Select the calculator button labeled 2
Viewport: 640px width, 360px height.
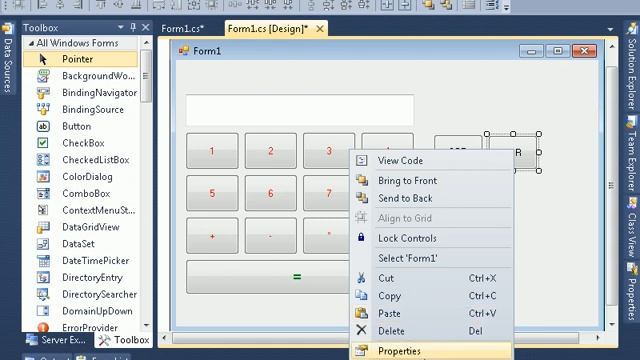271,151
